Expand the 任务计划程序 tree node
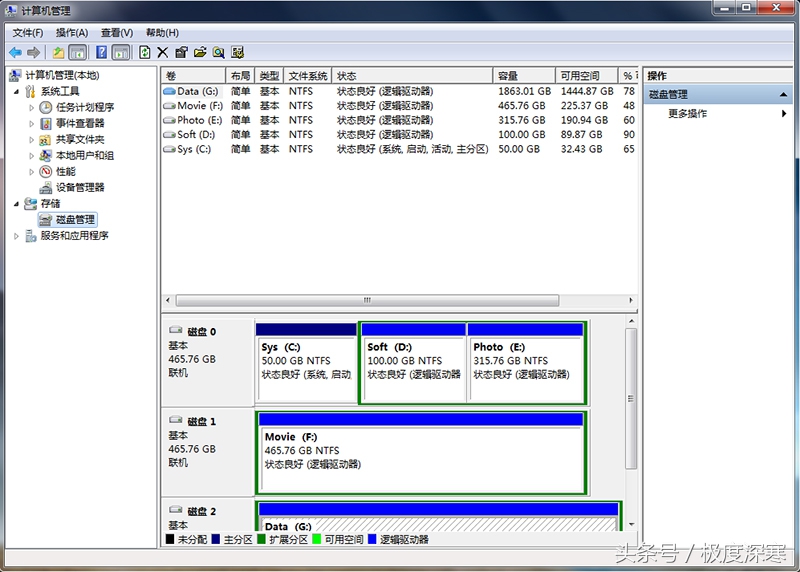 (x=32, y=108)
